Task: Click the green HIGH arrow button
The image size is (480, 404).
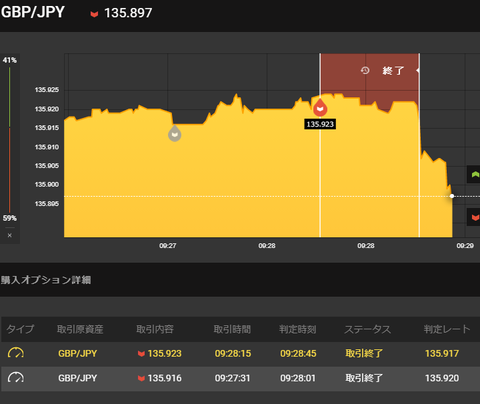Action: pos(474,174)
